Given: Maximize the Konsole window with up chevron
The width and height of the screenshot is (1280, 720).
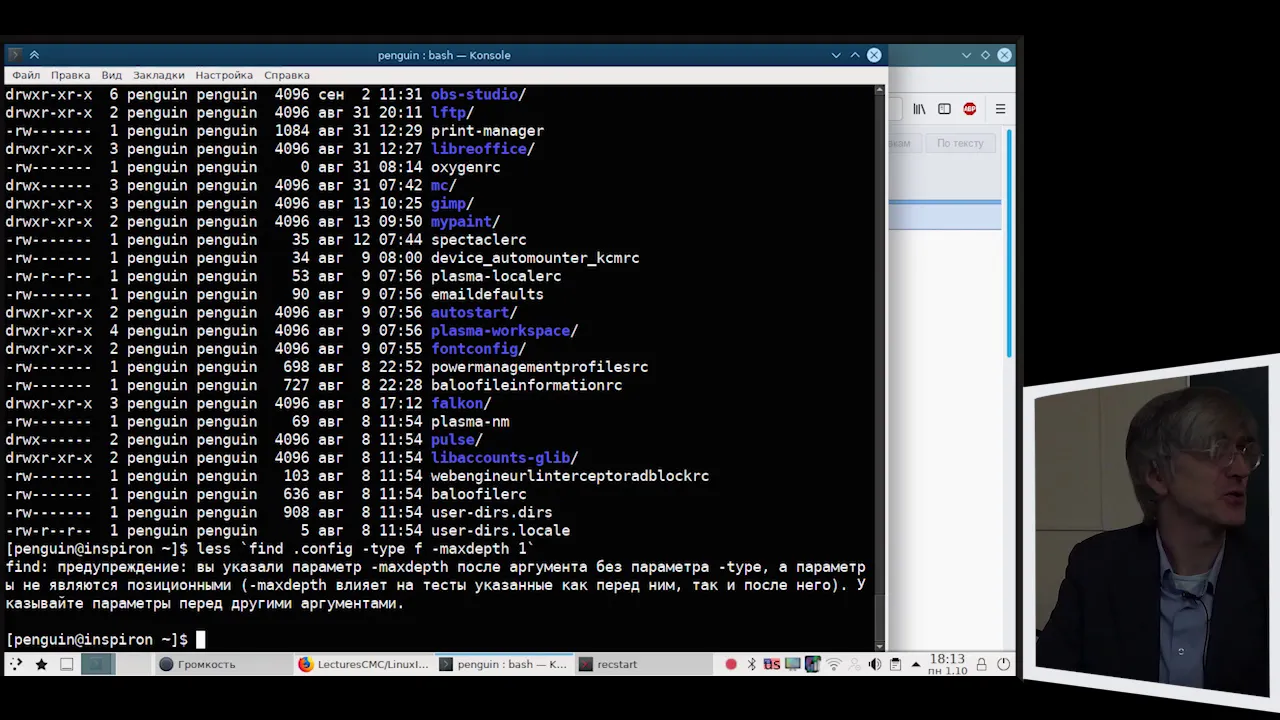Looking at the screenshot, I should point(855,55).
